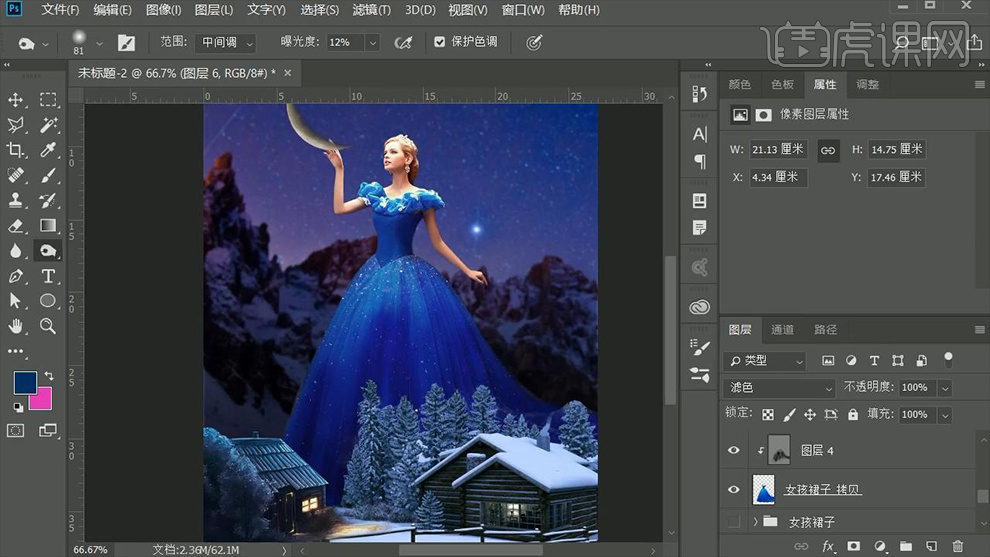990x557 pixels.
Task: Select the Hand tool
Action: [16, 326]
